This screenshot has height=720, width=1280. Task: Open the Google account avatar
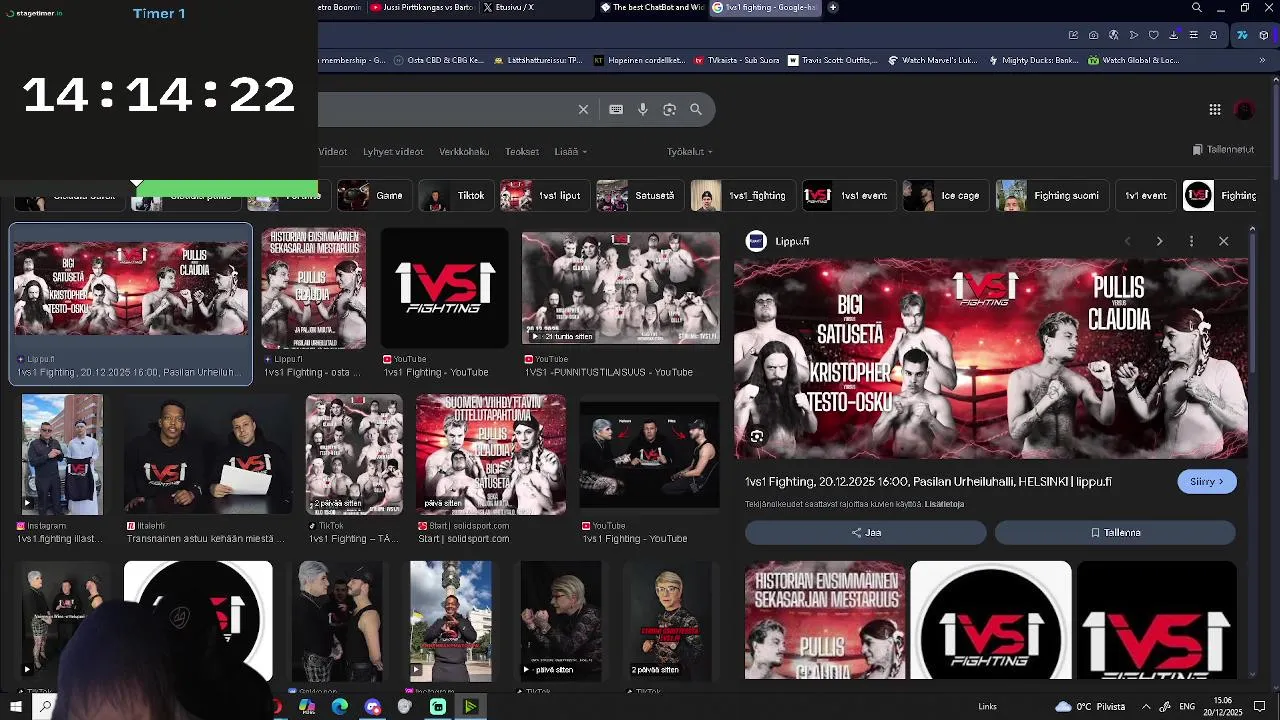pos(1245,110)
